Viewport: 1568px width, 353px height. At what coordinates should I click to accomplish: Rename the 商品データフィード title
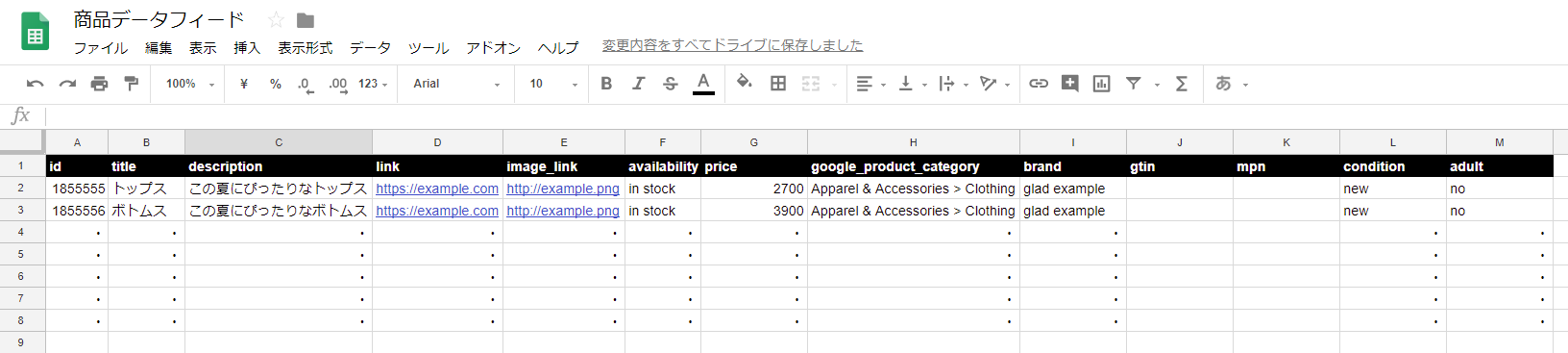click(x=159, y=19)
